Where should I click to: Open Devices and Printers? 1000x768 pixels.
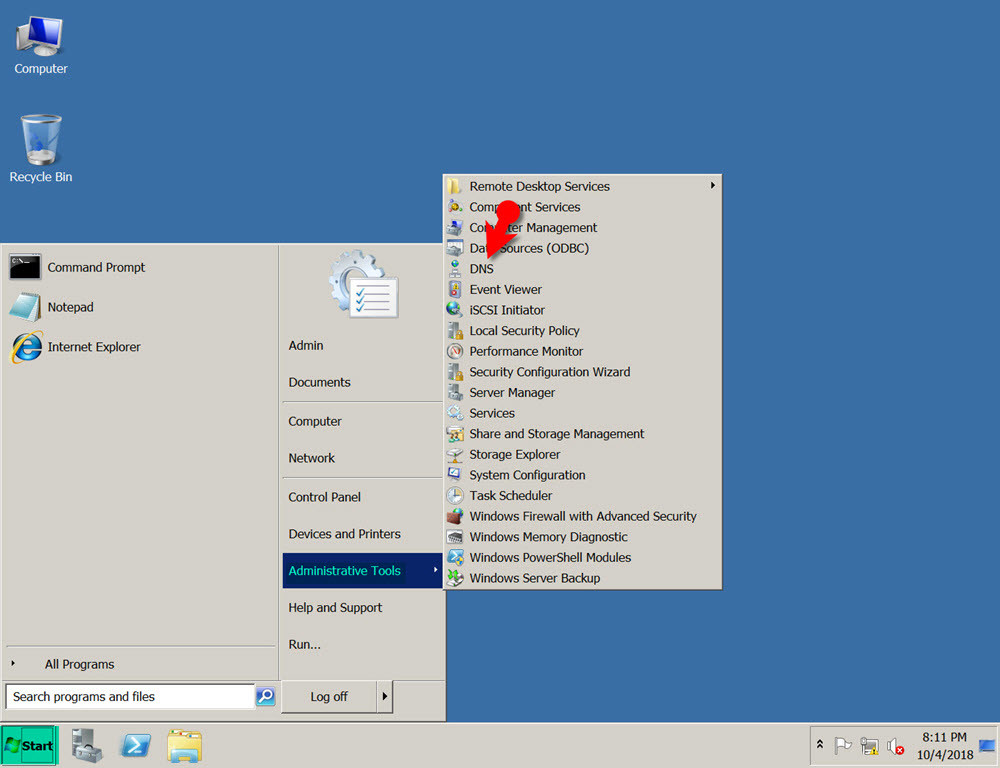point(344,534)
